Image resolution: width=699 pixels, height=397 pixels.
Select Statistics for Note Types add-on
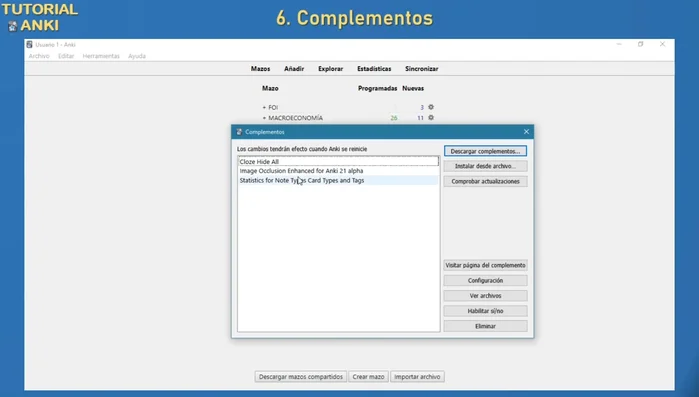[x=338, y=180]
